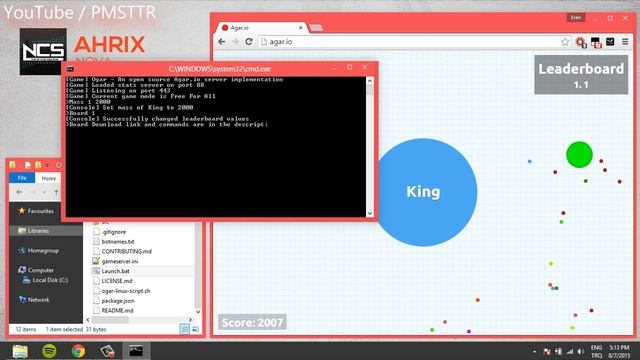Switch to cmd window from taskbar
Screen dimensions: 640x360
pos(136,351)
